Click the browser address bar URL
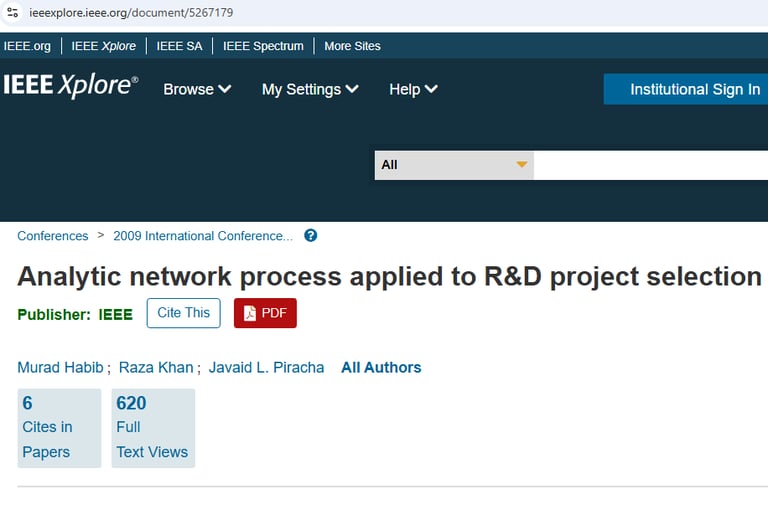Image resolution: width=768 pixels, height=510 pixels. [x=131, y=12]
